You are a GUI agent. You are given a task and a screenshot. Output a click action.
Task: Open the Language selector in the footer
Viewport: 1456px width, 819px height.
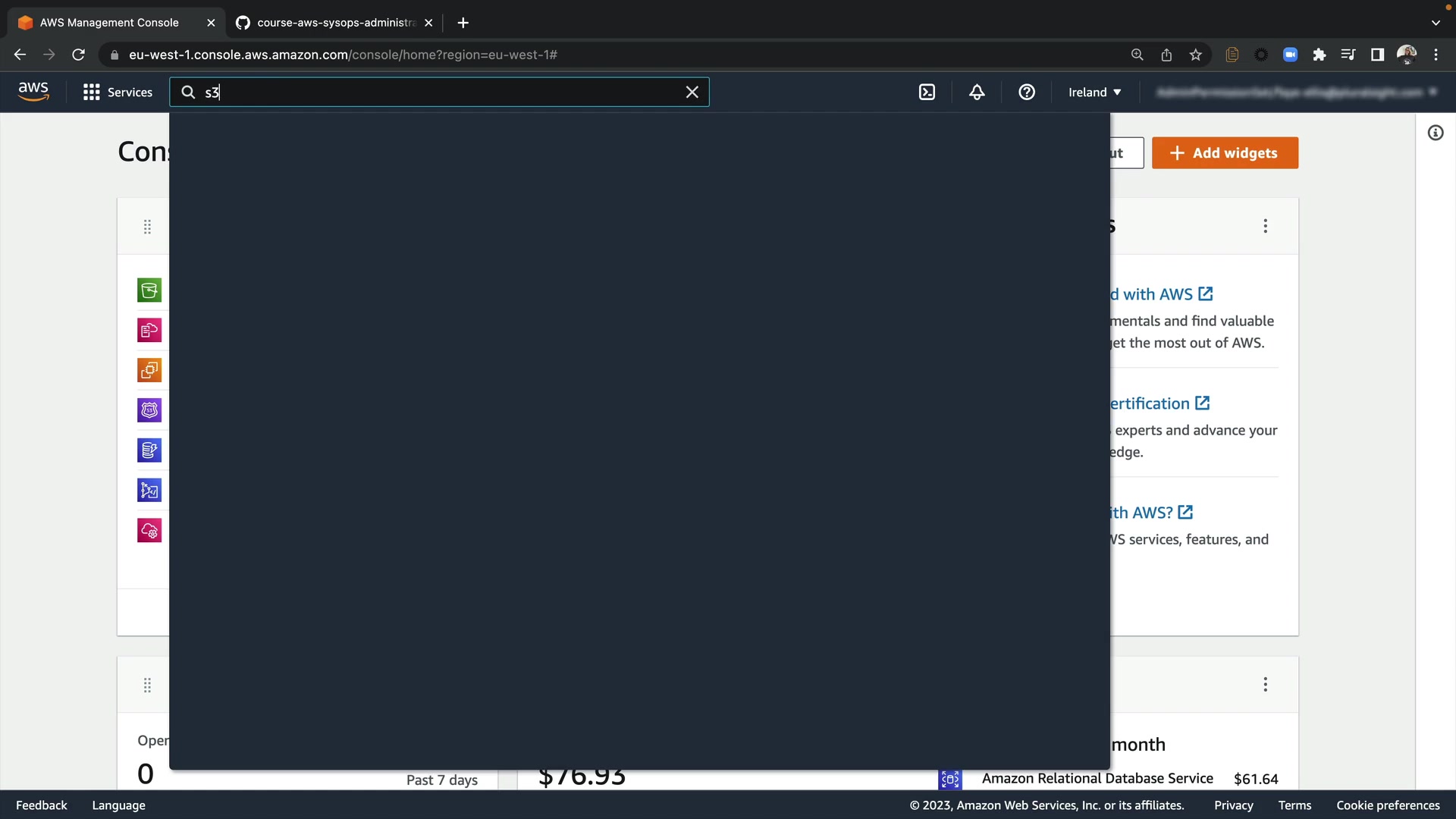click(118, 805)
